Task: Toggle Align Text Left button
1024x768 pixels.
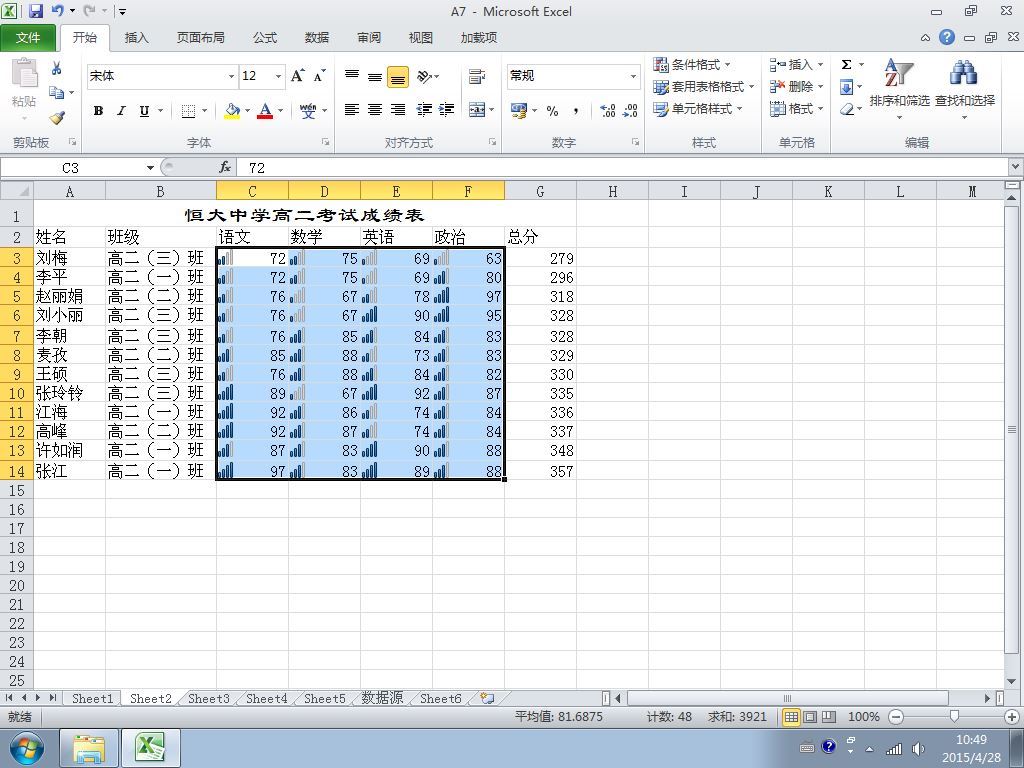Action: pyautogui.click(x=352, y=110)
